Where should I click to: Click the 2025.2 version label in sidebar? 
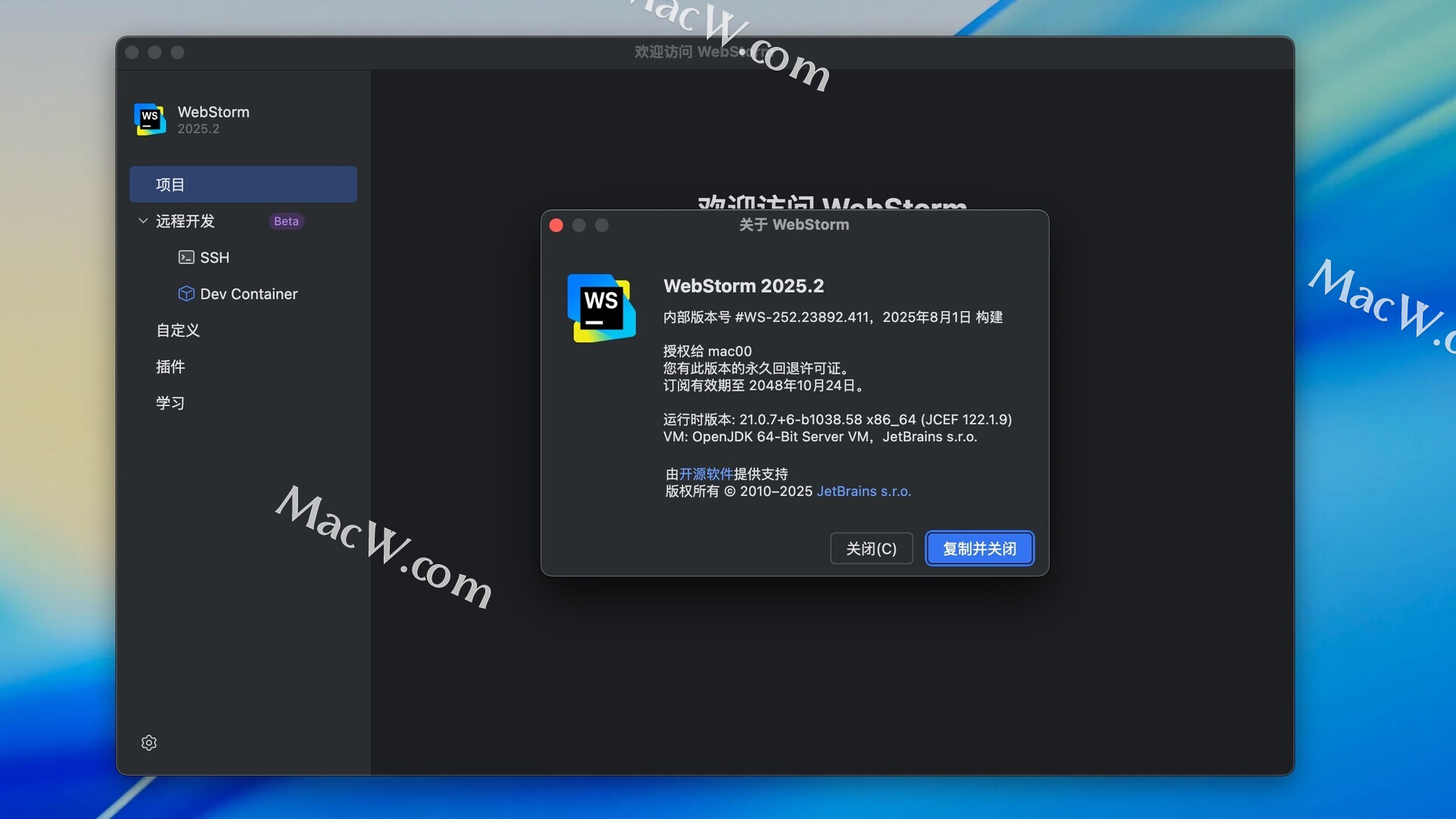(x=198, y=129)
